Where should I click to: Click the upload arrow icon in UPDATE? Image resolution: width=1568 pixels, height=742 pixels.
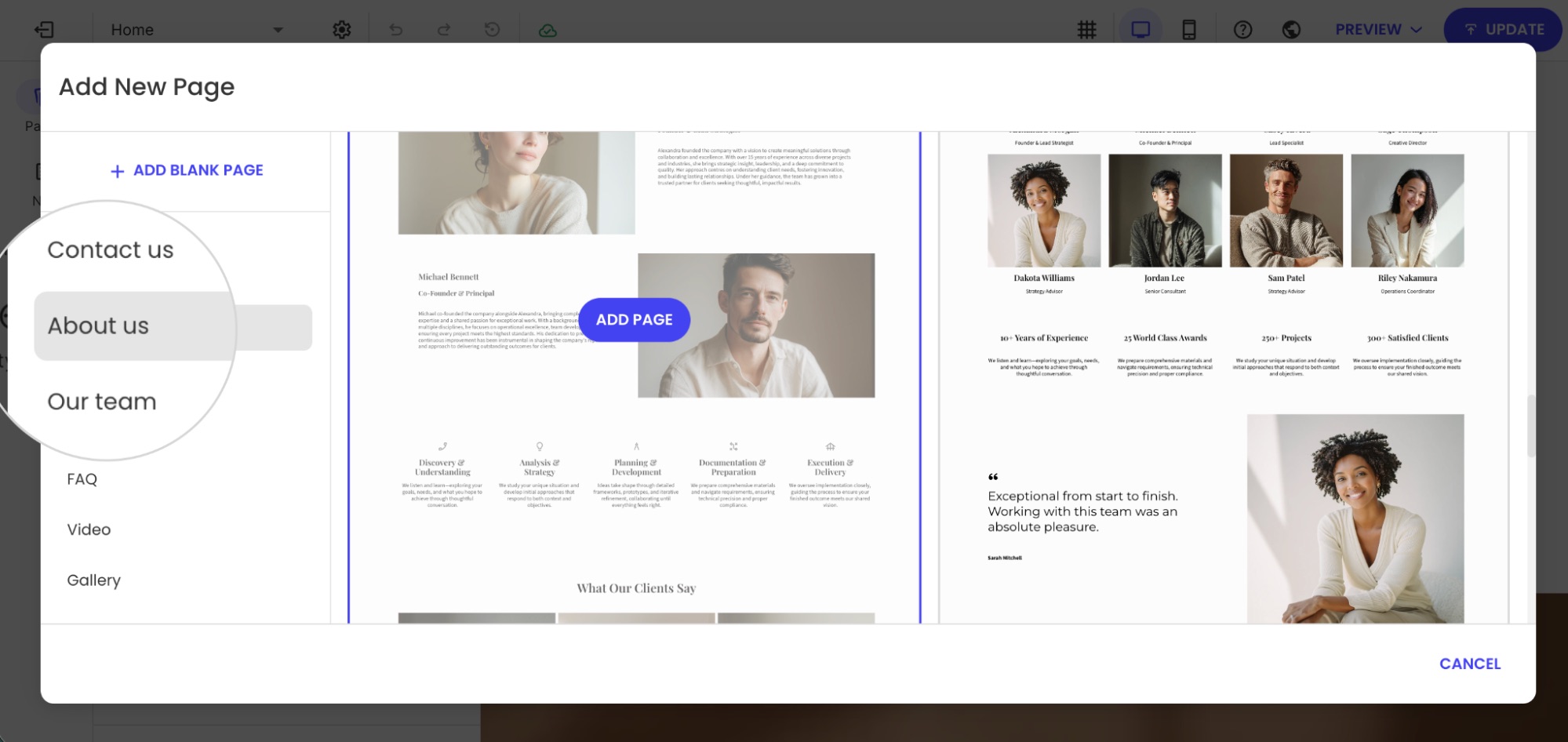[1470, 30]
